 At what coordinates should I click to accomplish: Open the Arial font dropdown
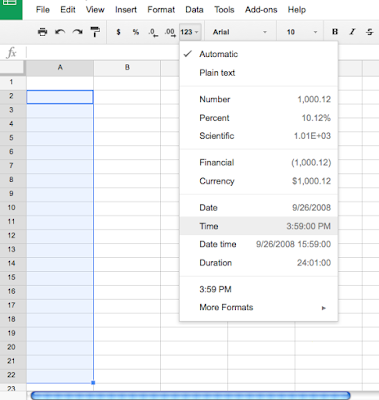tap(240, 32)
